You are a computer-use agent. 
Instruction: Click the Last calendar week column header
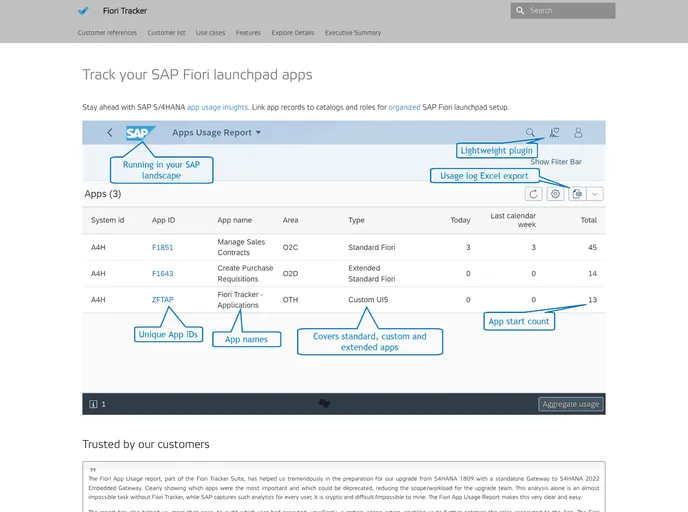click(513, 220)
